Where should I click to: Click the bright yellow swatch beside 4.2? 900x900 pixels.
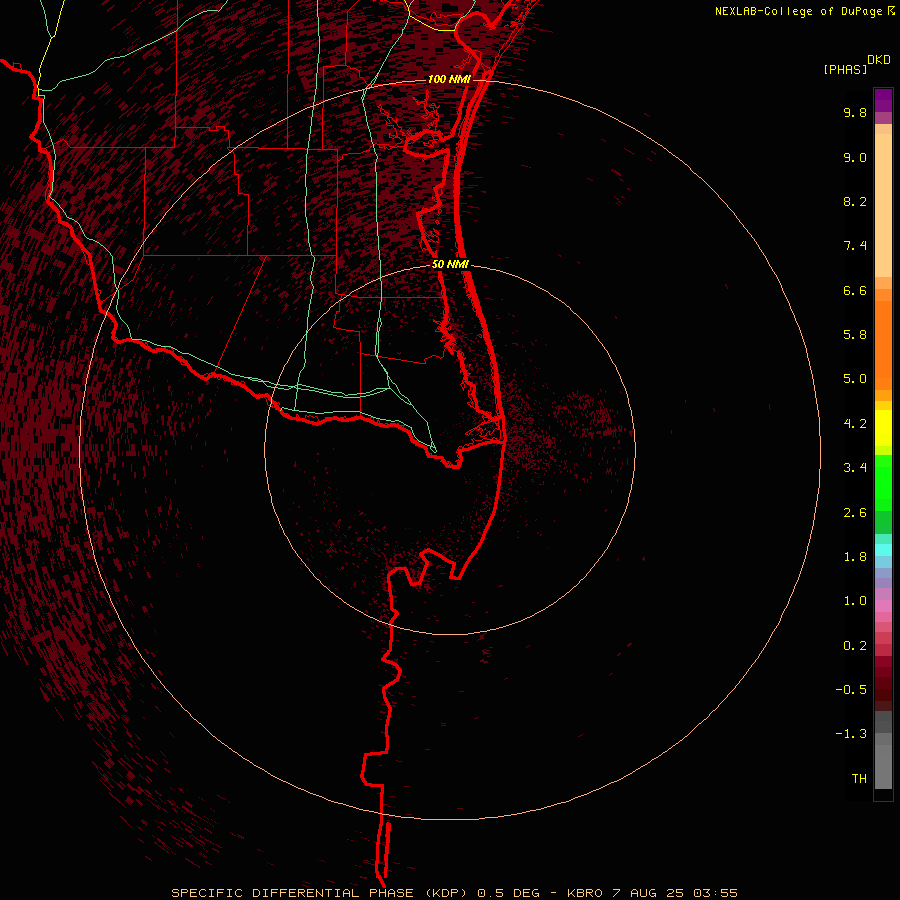tap(883, 428)
